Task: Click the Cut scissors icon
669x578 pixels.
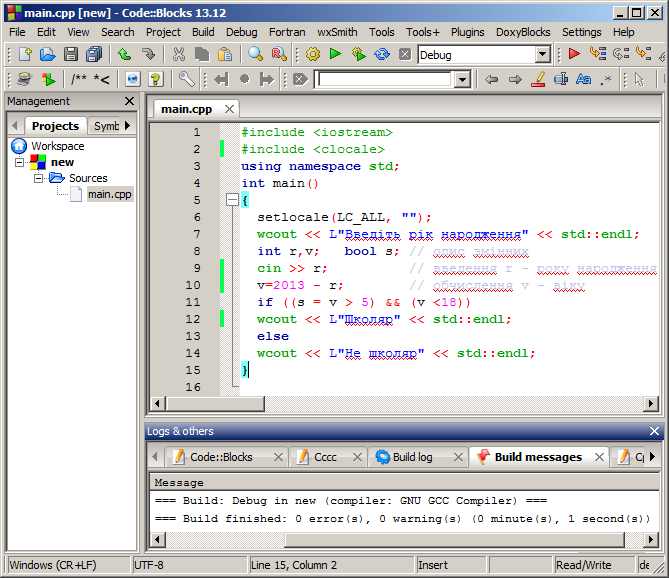Action: (178, 55)
